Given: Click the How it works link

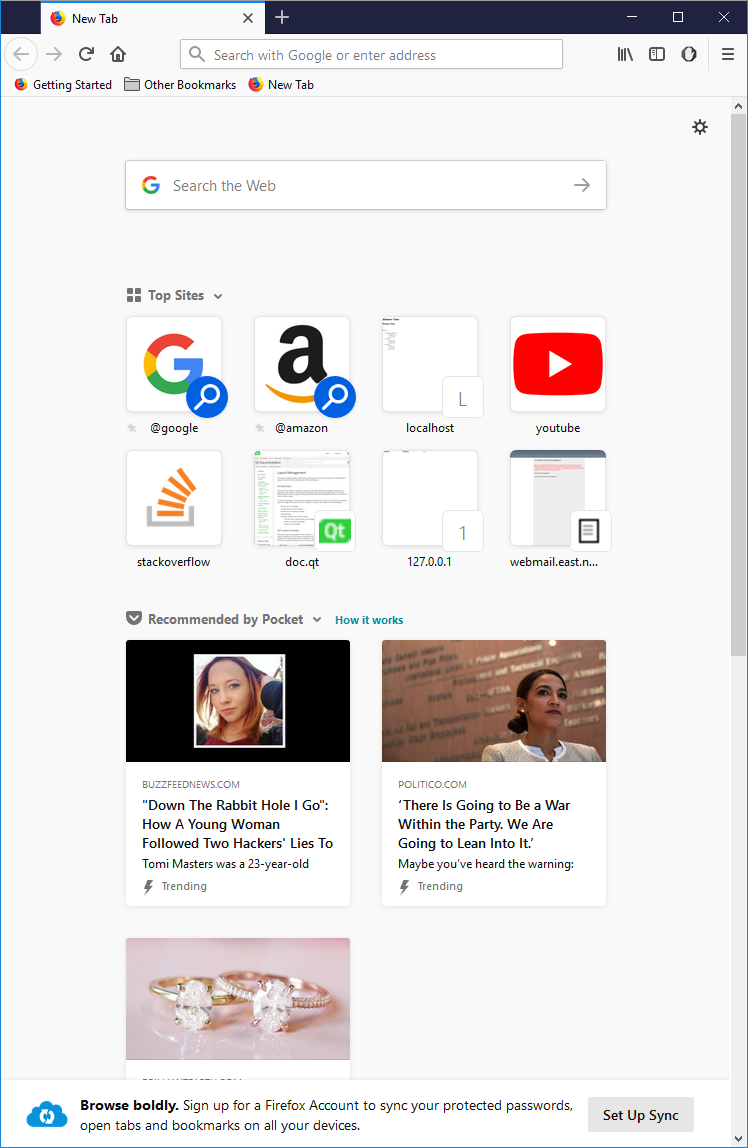Looking at the screenshot, I should point(369,620).
